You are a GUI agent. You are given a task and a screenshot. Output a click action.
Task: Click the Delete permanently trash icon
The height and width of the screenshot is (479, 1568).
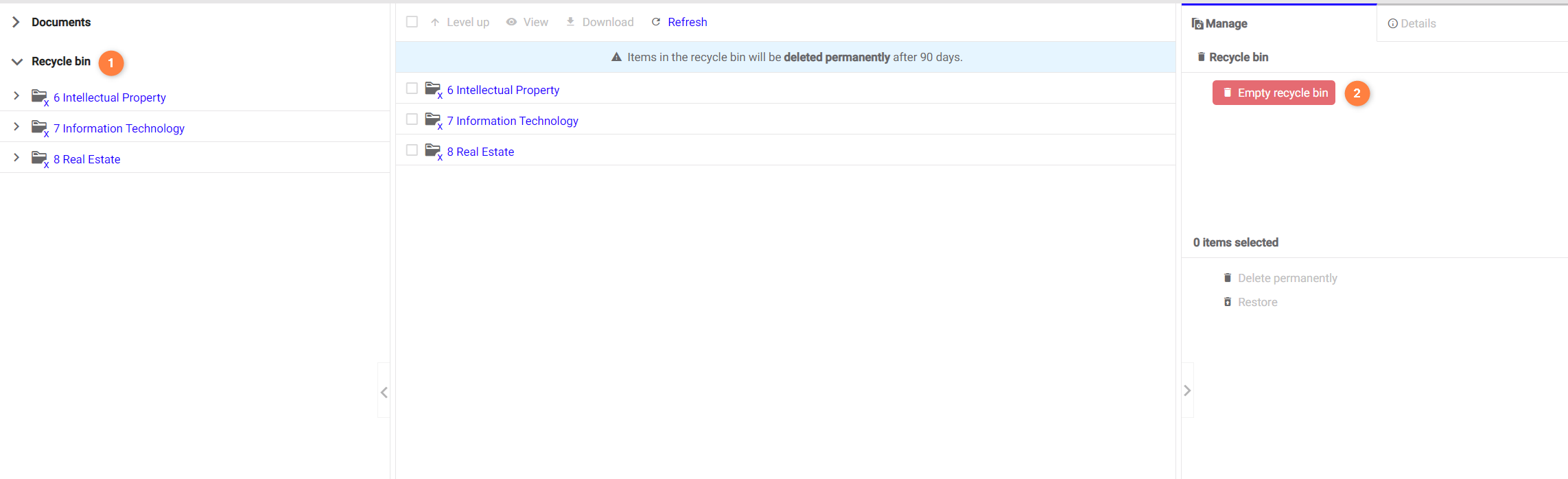[x=1228, y=278]
